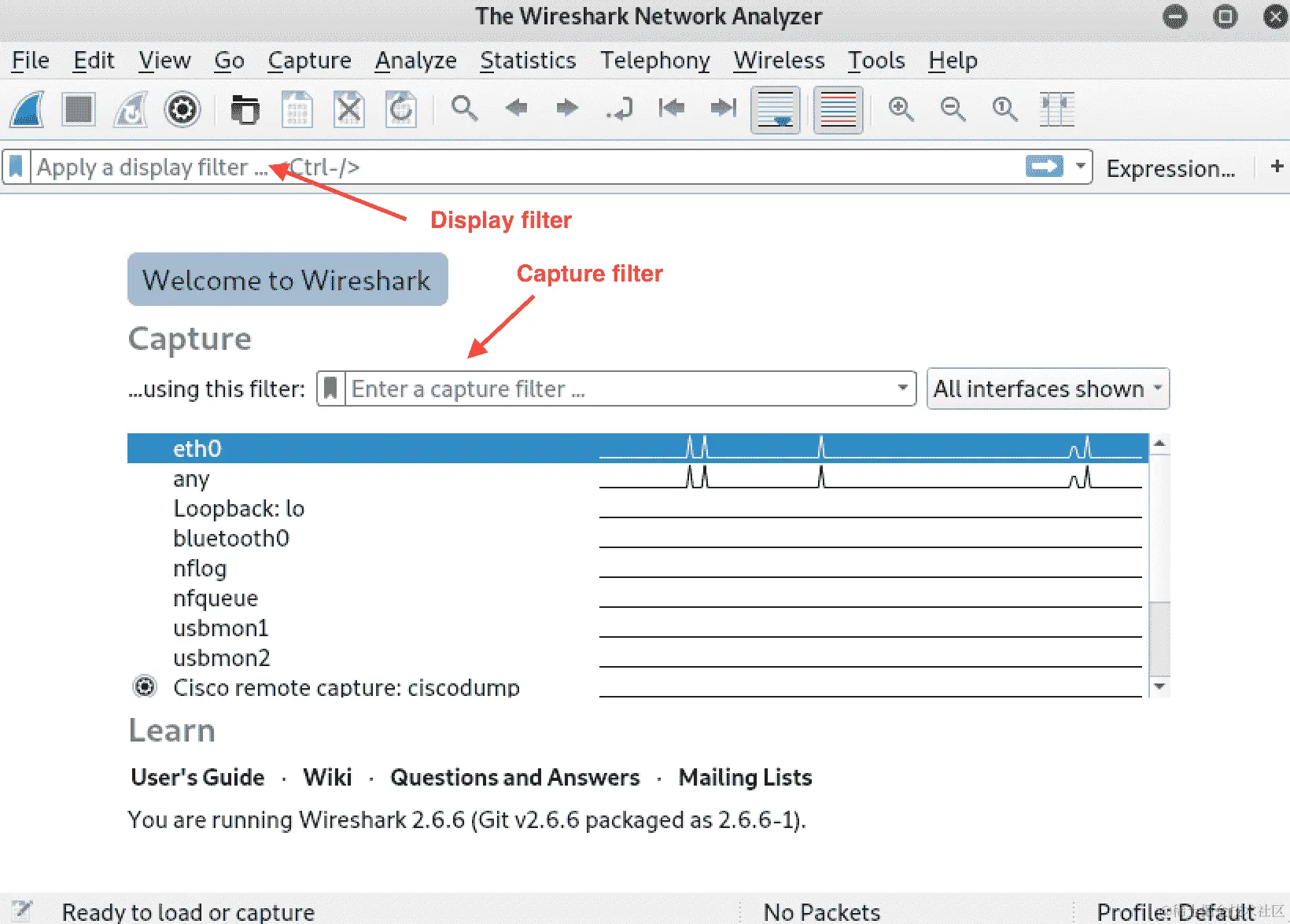Open ciscodump interface settings gear icon
1290x924 pixels.
pos(145,686)
